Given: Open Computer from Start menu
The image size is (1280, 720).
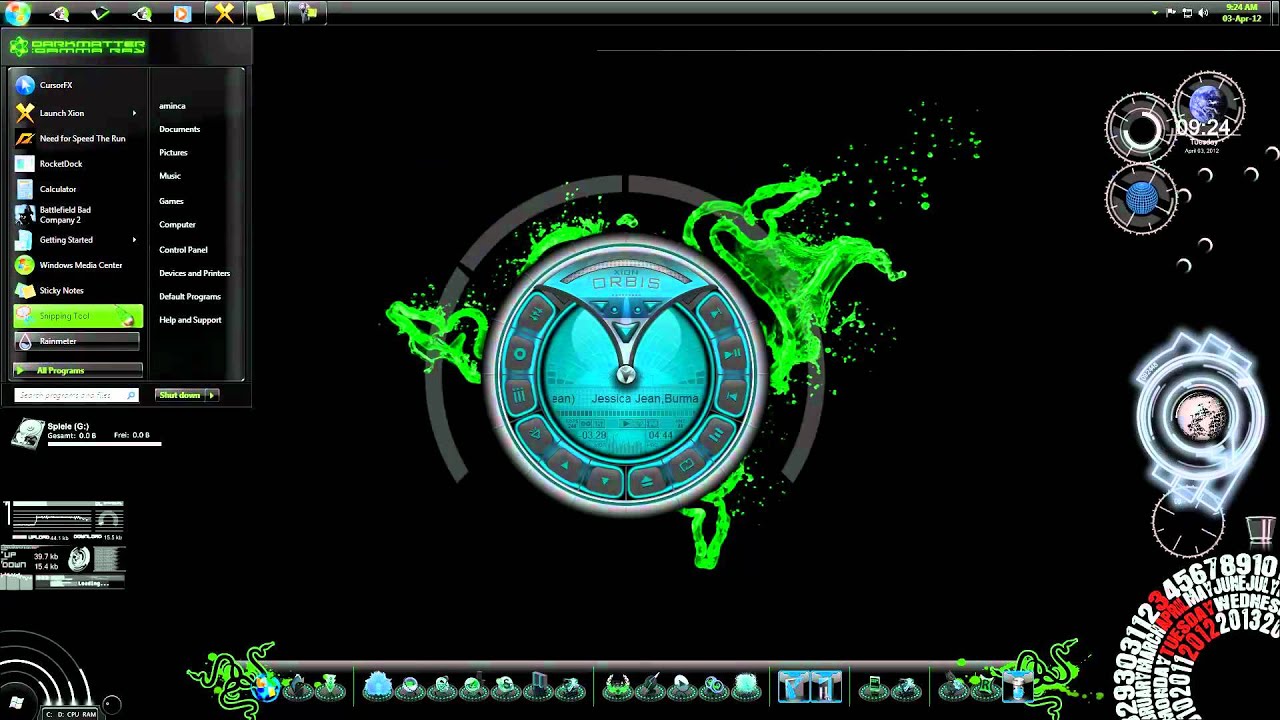Looking at the screenshot, I should pos(177,225).
